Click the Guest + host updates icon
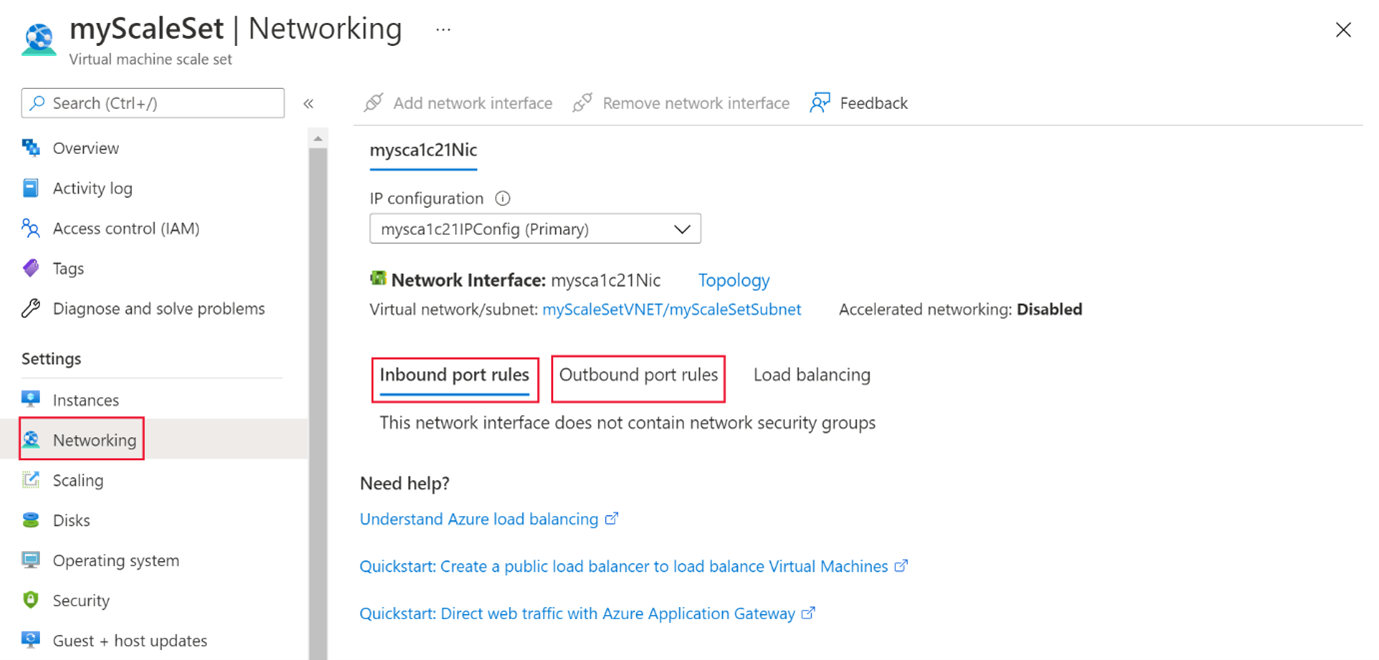 pos(31,640)
